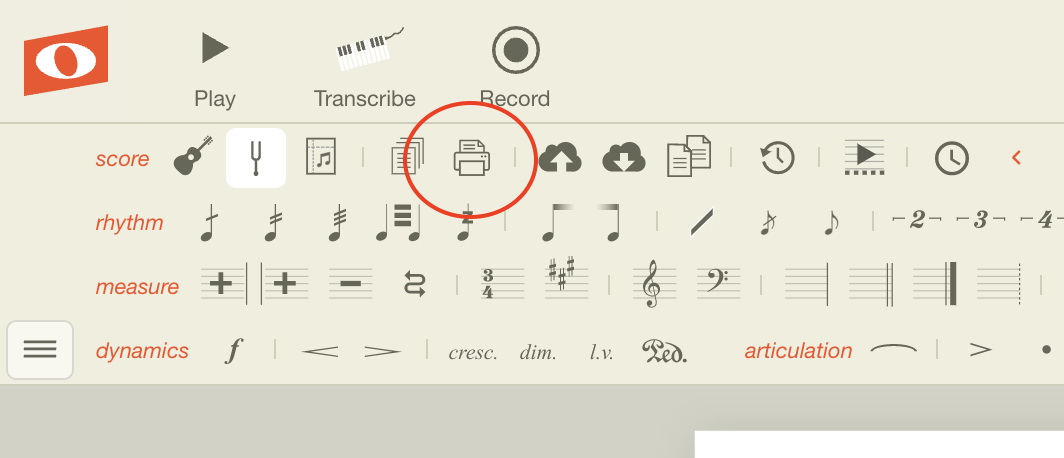Insert a treble clef
This screenshot has height=458, width=1064.
tap(652, 284)
